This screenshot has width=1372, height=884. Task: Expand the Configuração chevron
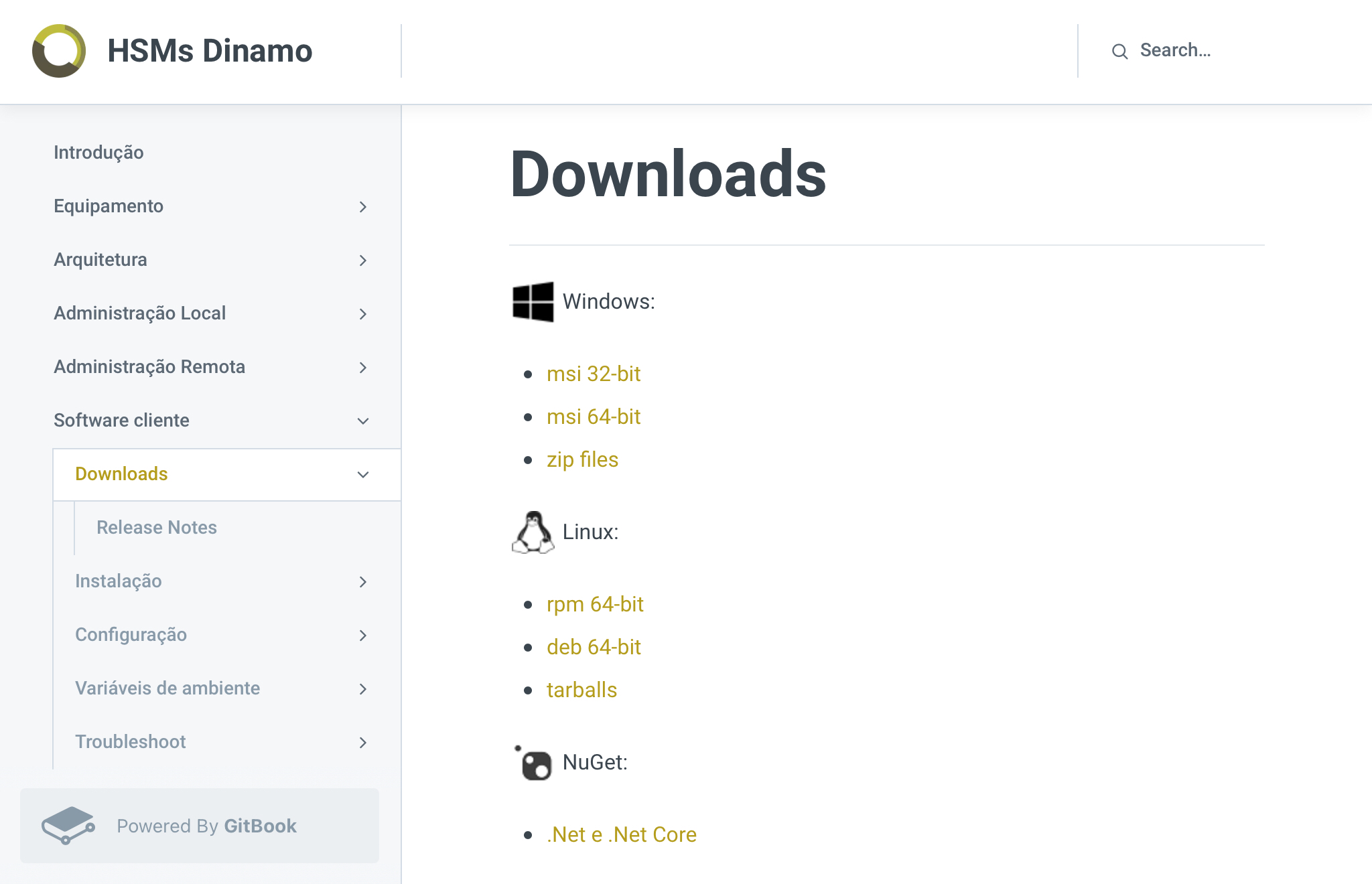(363, 636)
